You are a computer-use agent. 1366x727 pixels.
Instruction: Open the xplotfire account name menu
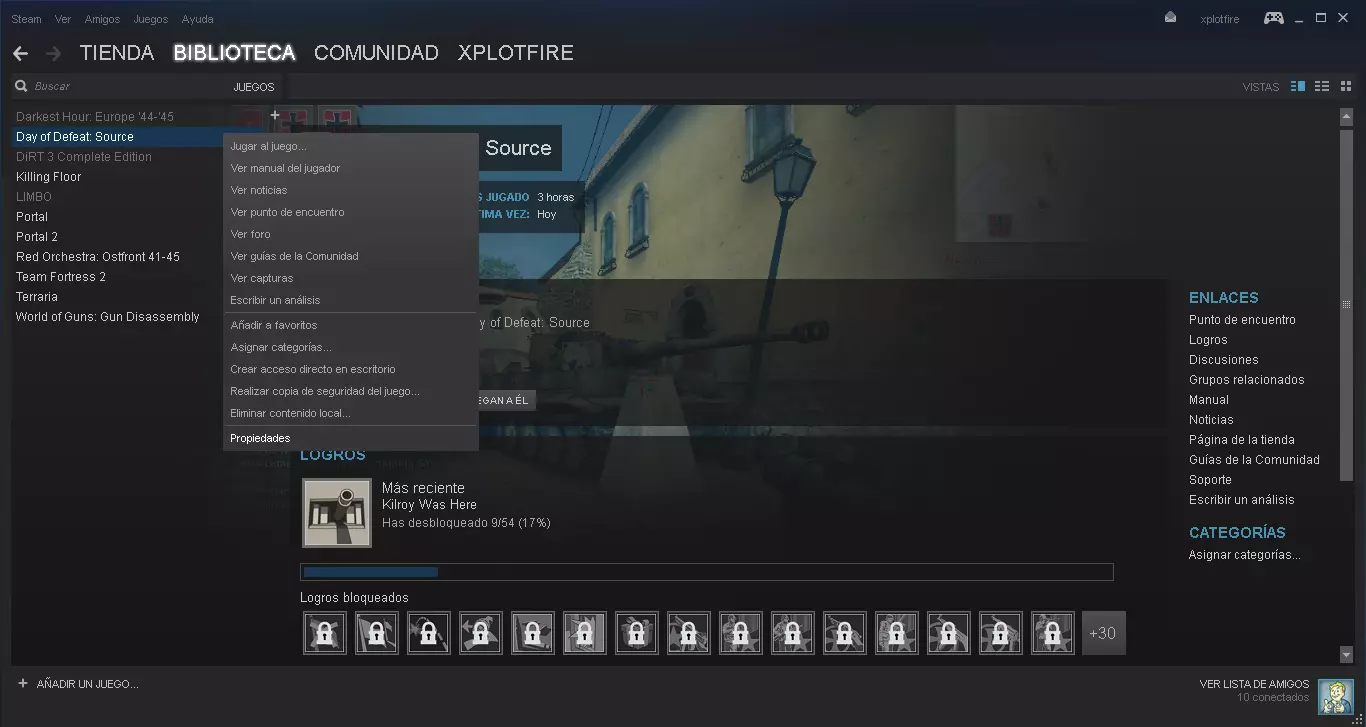(1219, 19)
